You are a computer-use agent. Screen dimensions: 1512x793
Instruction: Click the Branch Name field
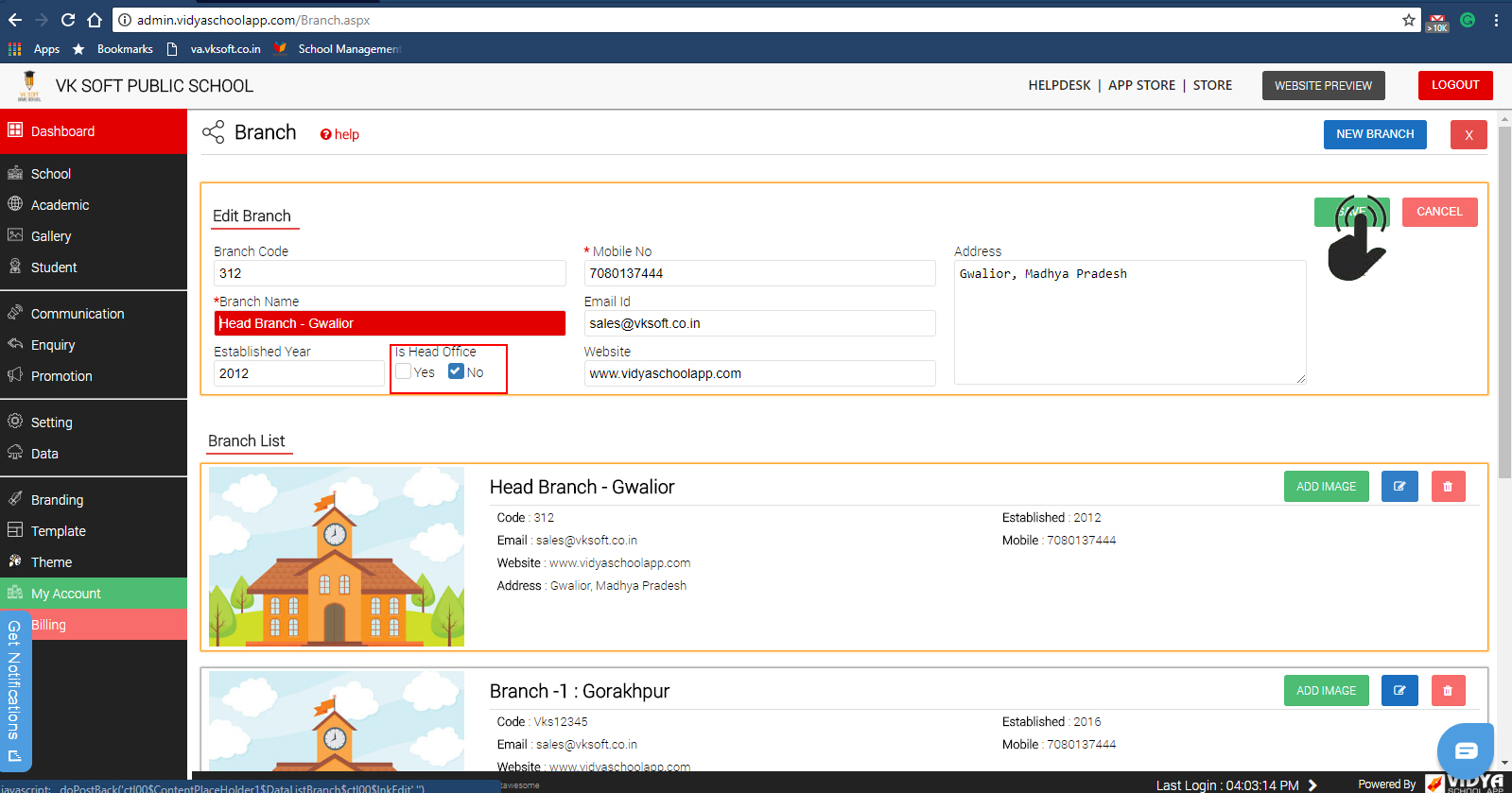pos(390,323)
